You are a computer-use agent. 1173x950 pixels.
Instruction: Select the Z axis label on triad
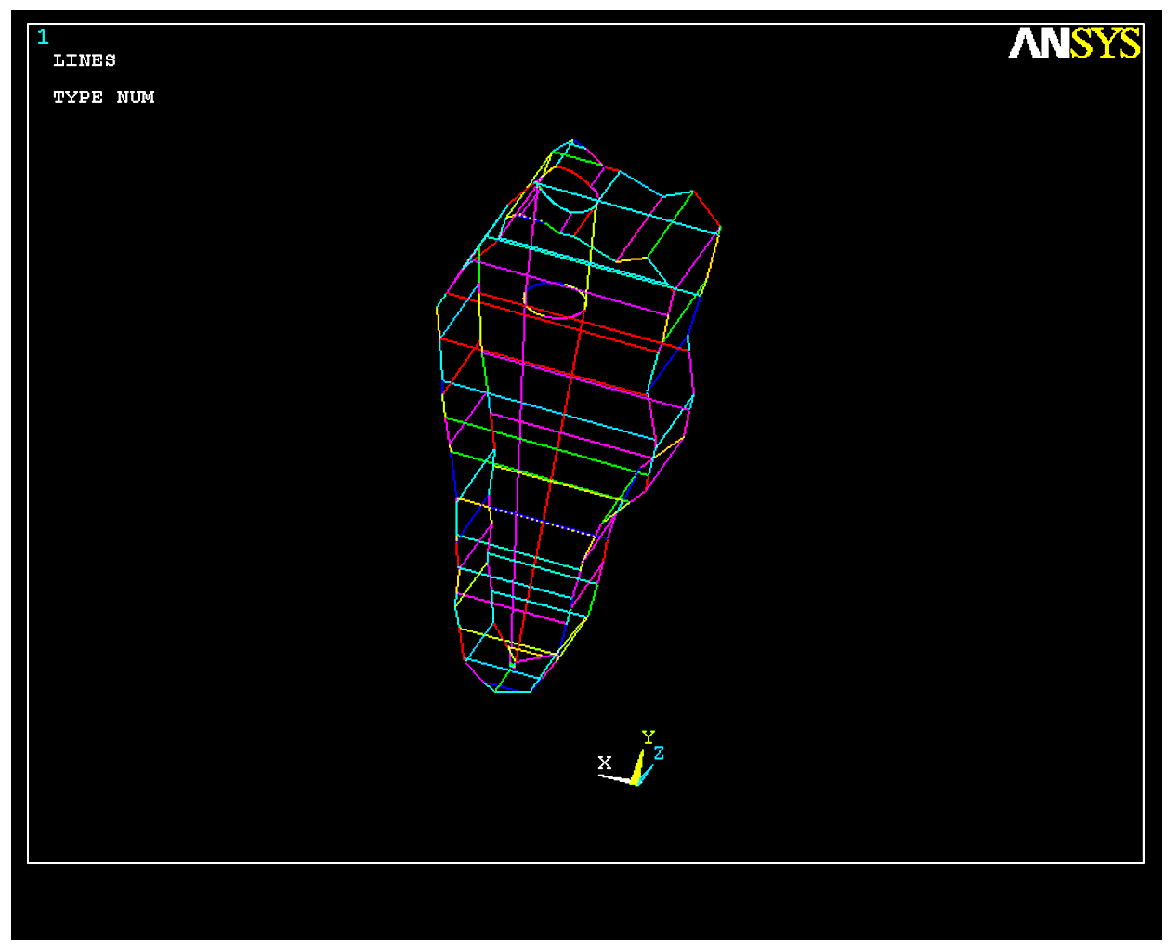coord(659,753)
